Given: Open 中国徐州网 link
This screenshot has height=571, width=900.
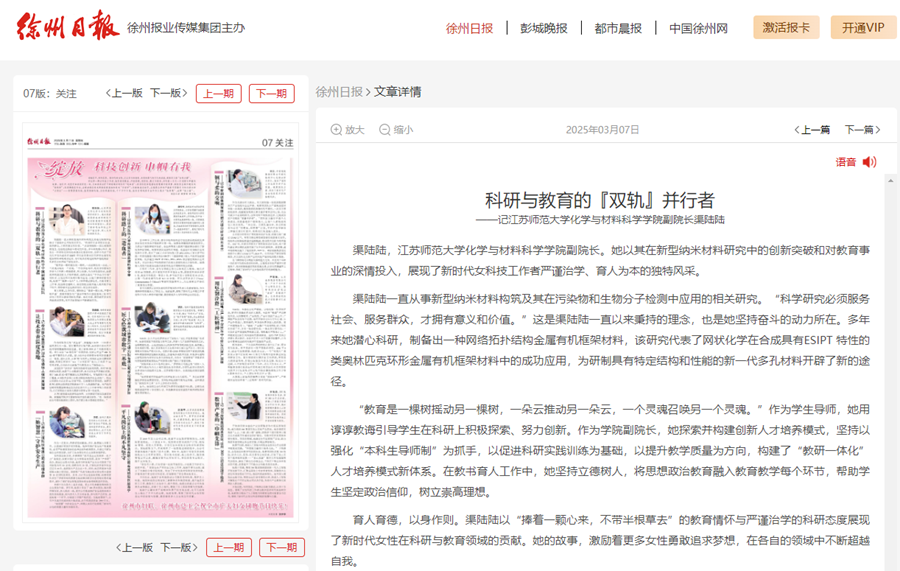Looking at the screenshot, I should coord(698,28).
